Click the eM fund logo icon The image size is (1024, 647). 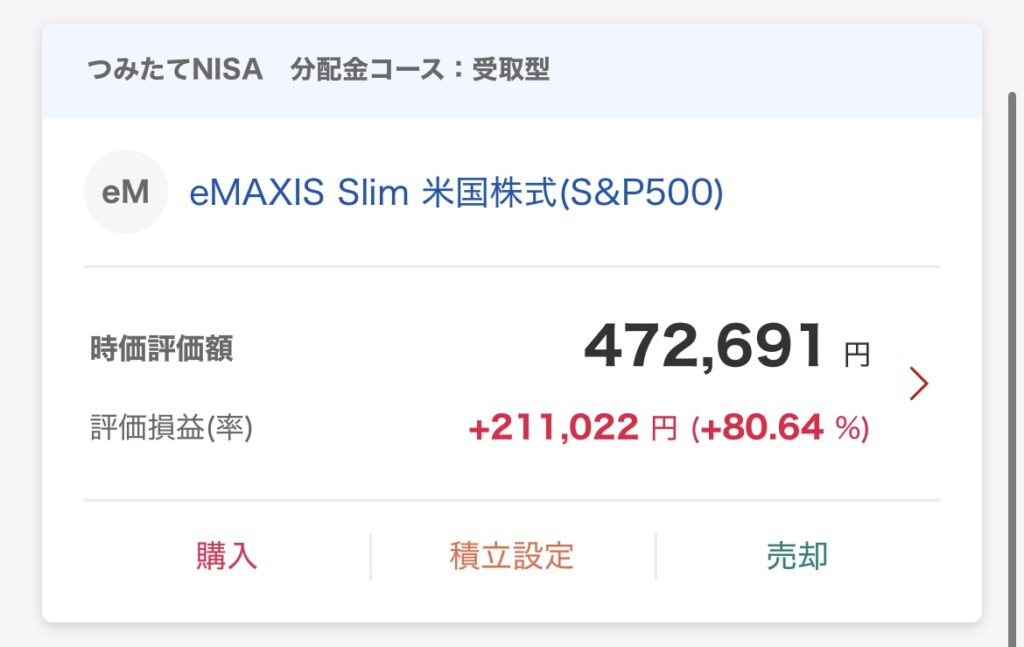125,192
